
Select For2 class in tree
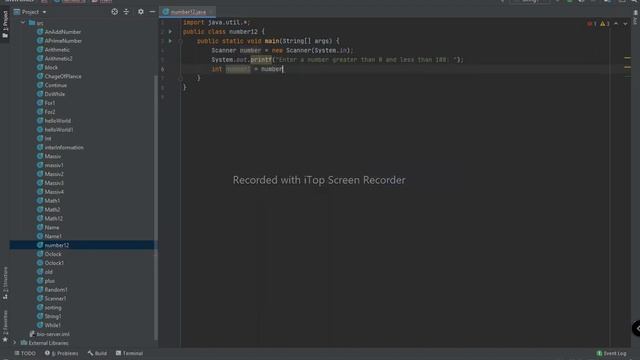(46, 112)
